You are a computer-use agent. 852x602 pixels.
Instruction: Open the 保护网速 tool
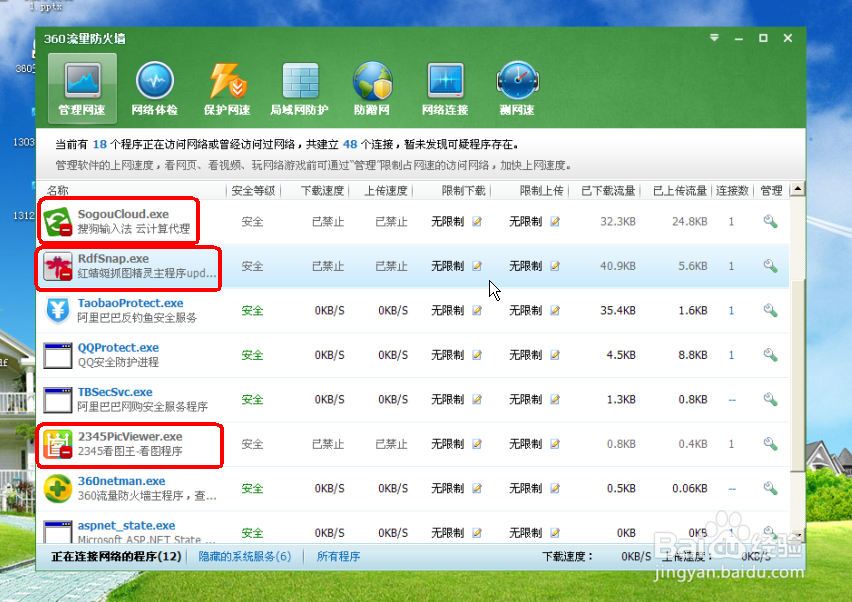[227, 88]
